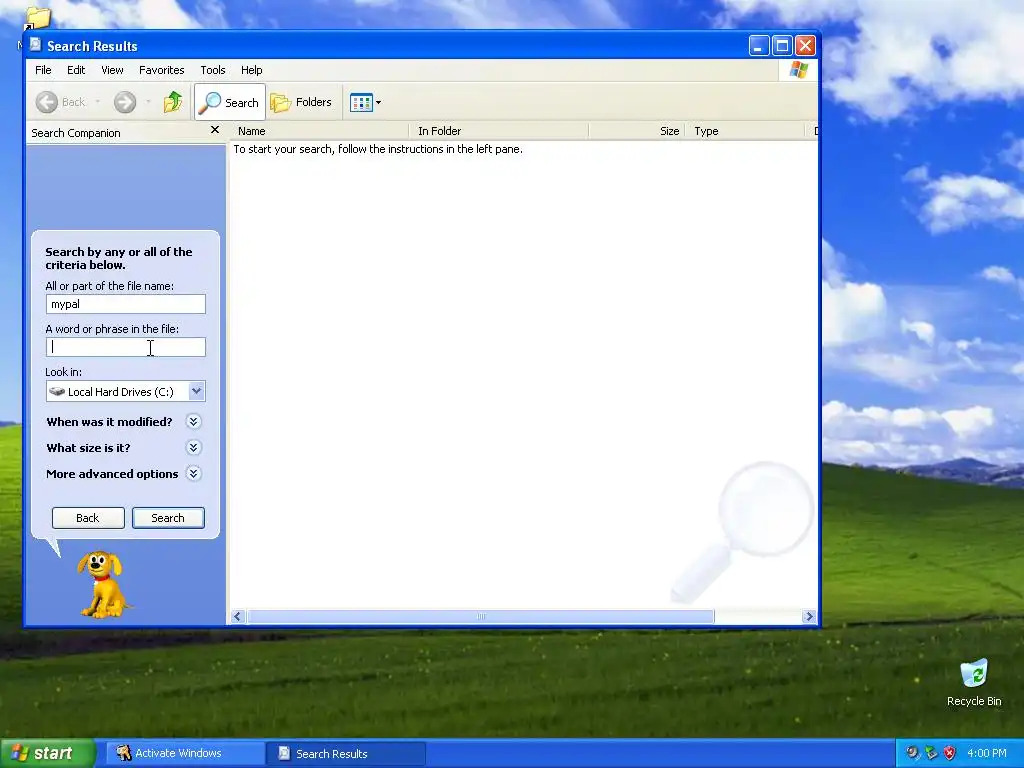This screenshot has height=768, width=1024.
Task: Minimize the Search Results window
Action: 758,46
